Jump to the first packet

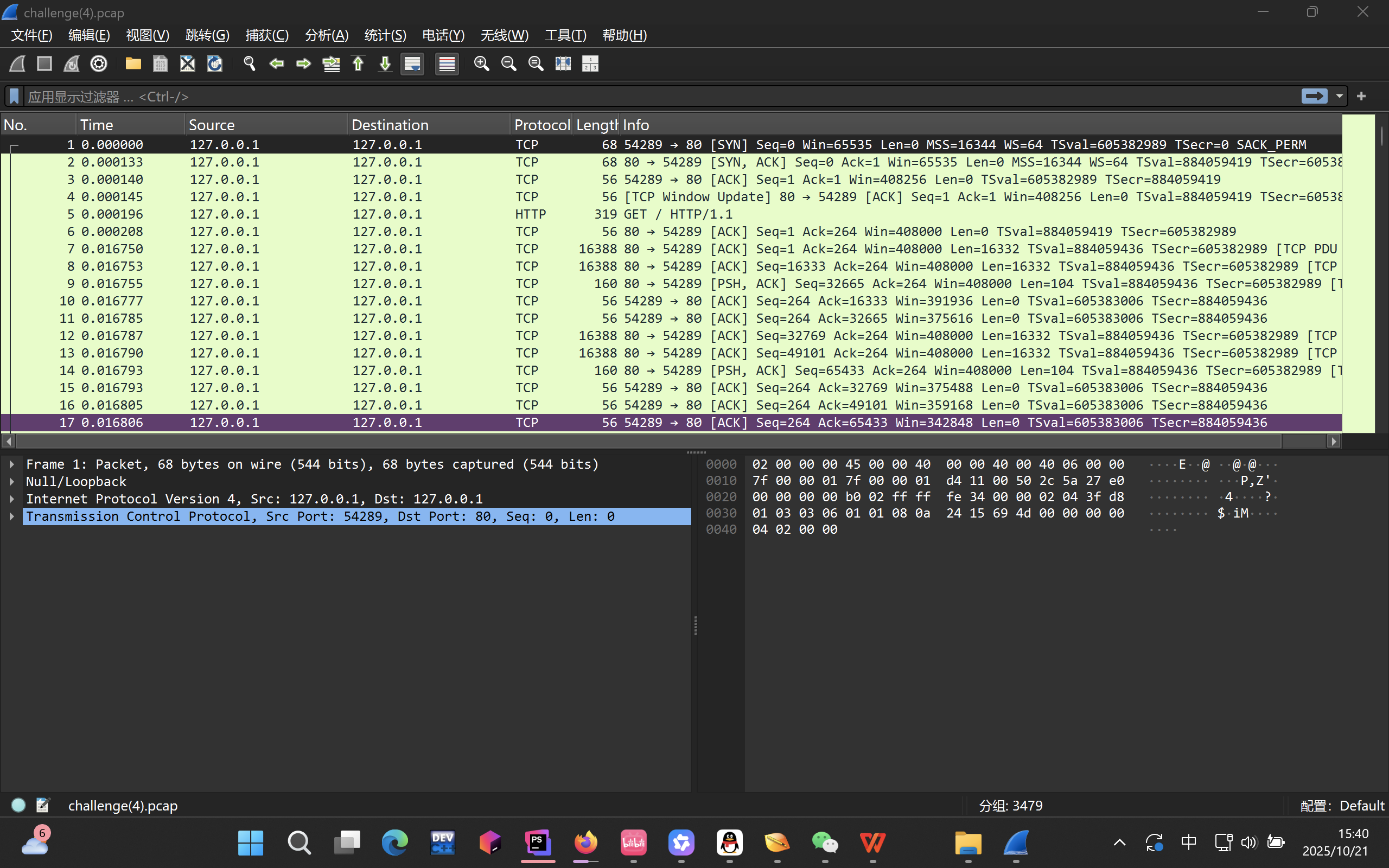(x=358, y=63)
